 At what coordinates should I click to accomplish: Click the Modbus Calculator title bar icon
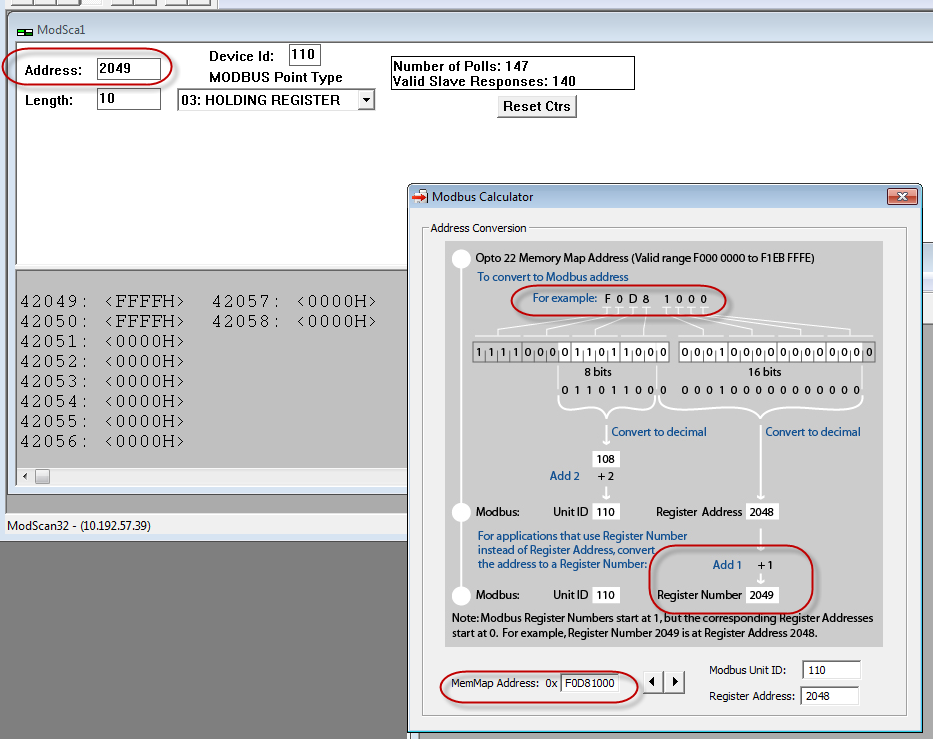pyautogui.click(x=420, y=196)
